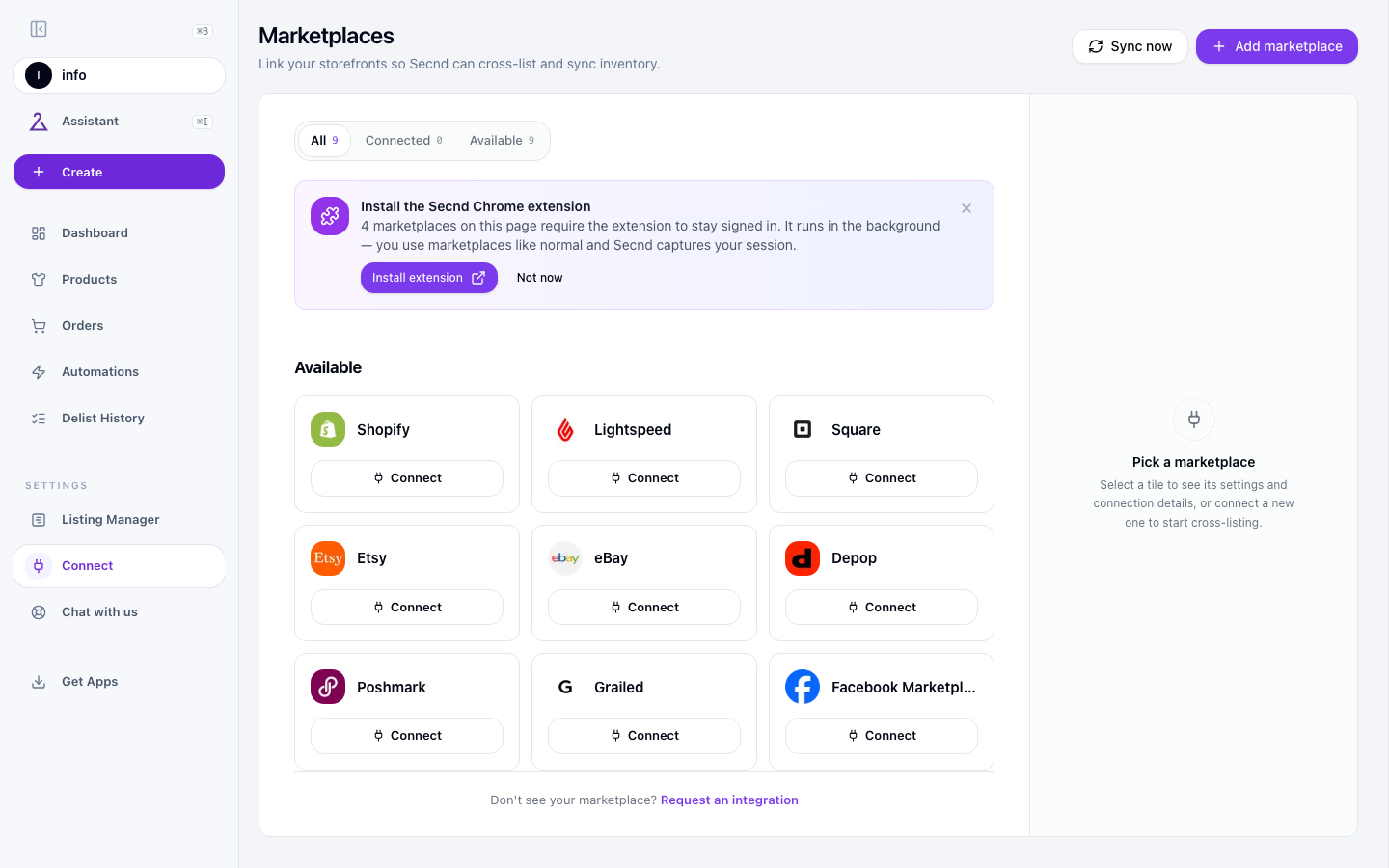Screen dimensions: 1389x868
Task: Open Automations from the sidebar
Action: coord(119,372)
